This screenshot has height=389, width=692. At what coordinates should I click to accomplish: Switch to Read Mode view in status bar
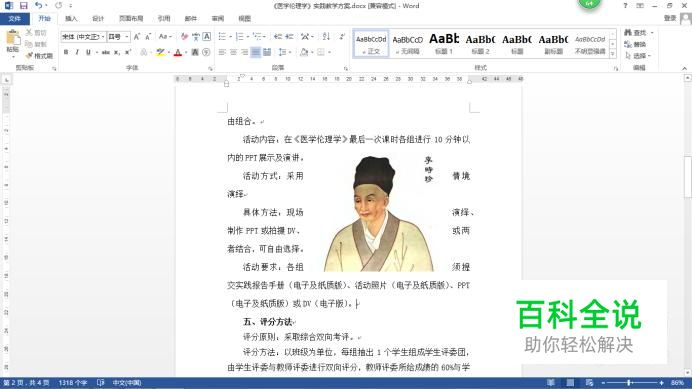pos(551,383)
